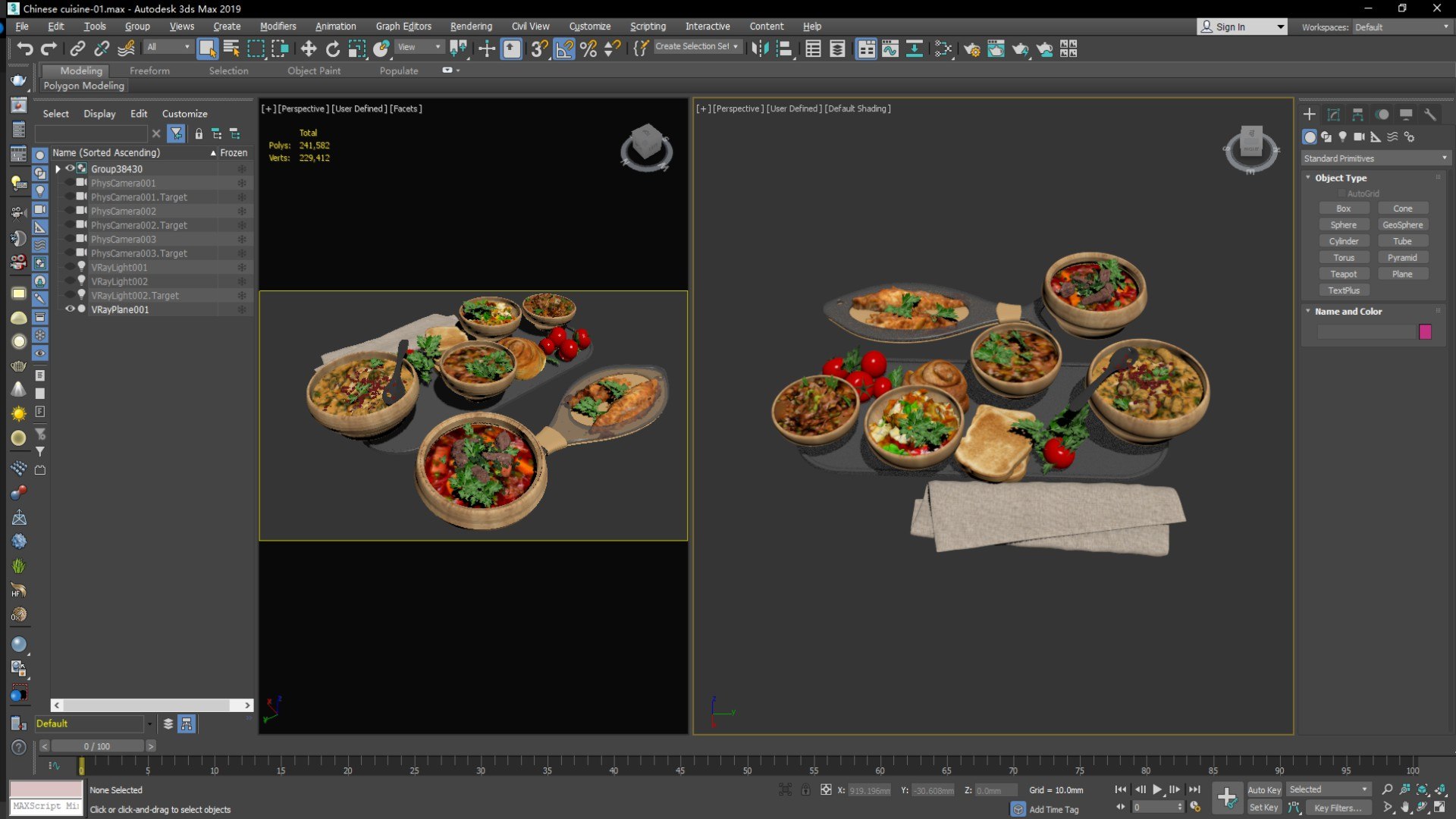Toggle the selection lock icon in status bar

click(805, 789)
